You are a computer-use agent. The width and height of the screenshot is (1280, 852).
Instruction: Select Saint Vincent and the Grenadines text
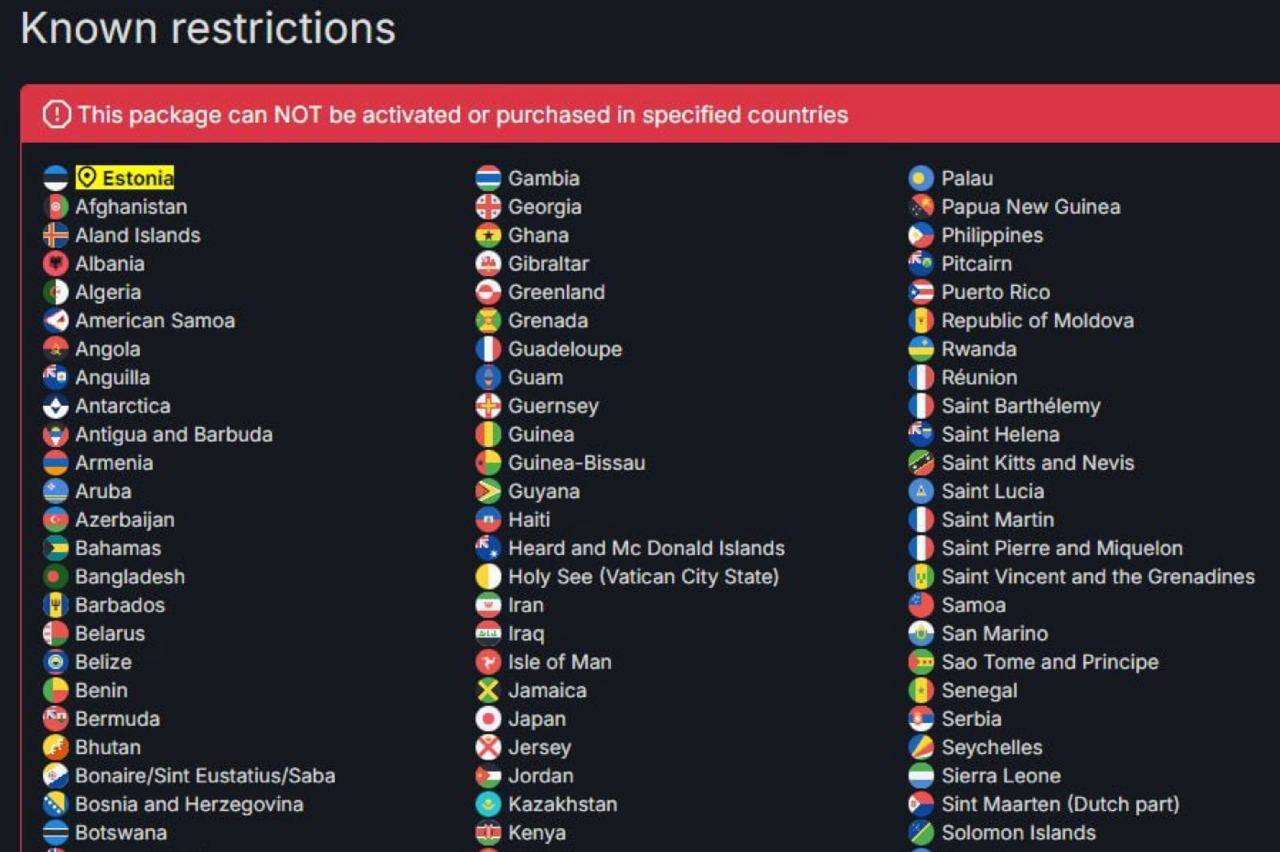pyautogui.click(x=1098, y=577)
